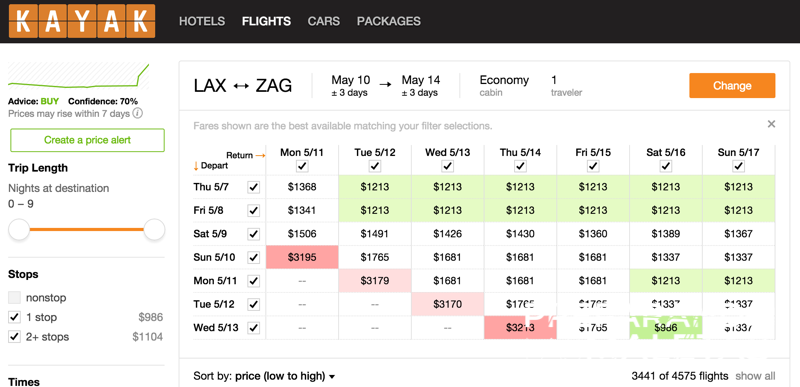The height and width of the screenshot is (387, 800).
Task: Uncheck the Sat 5/16 return column checkbox
Action: click(666, 166)
